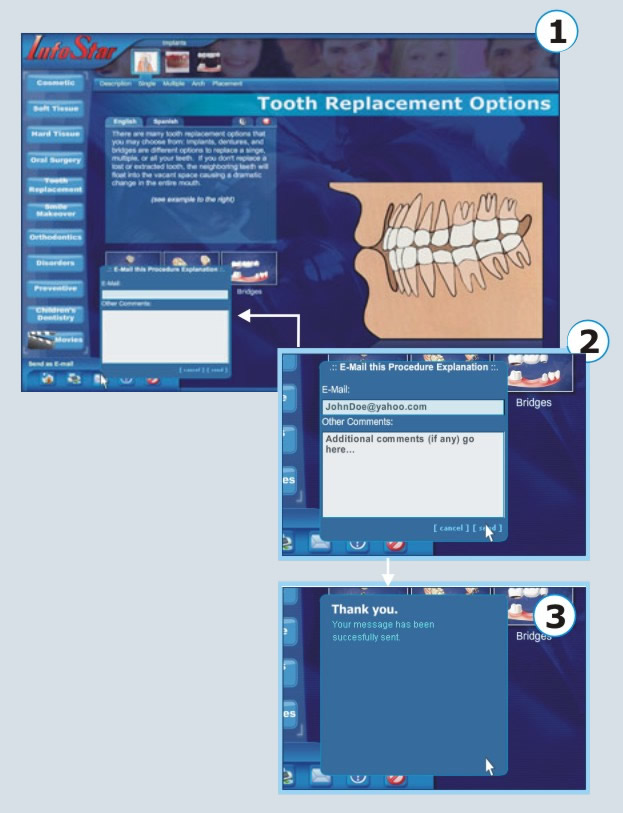Click the red stop icon below filled-in dialog
Viewport: 623px width, 813px height.
pos(395,545)
